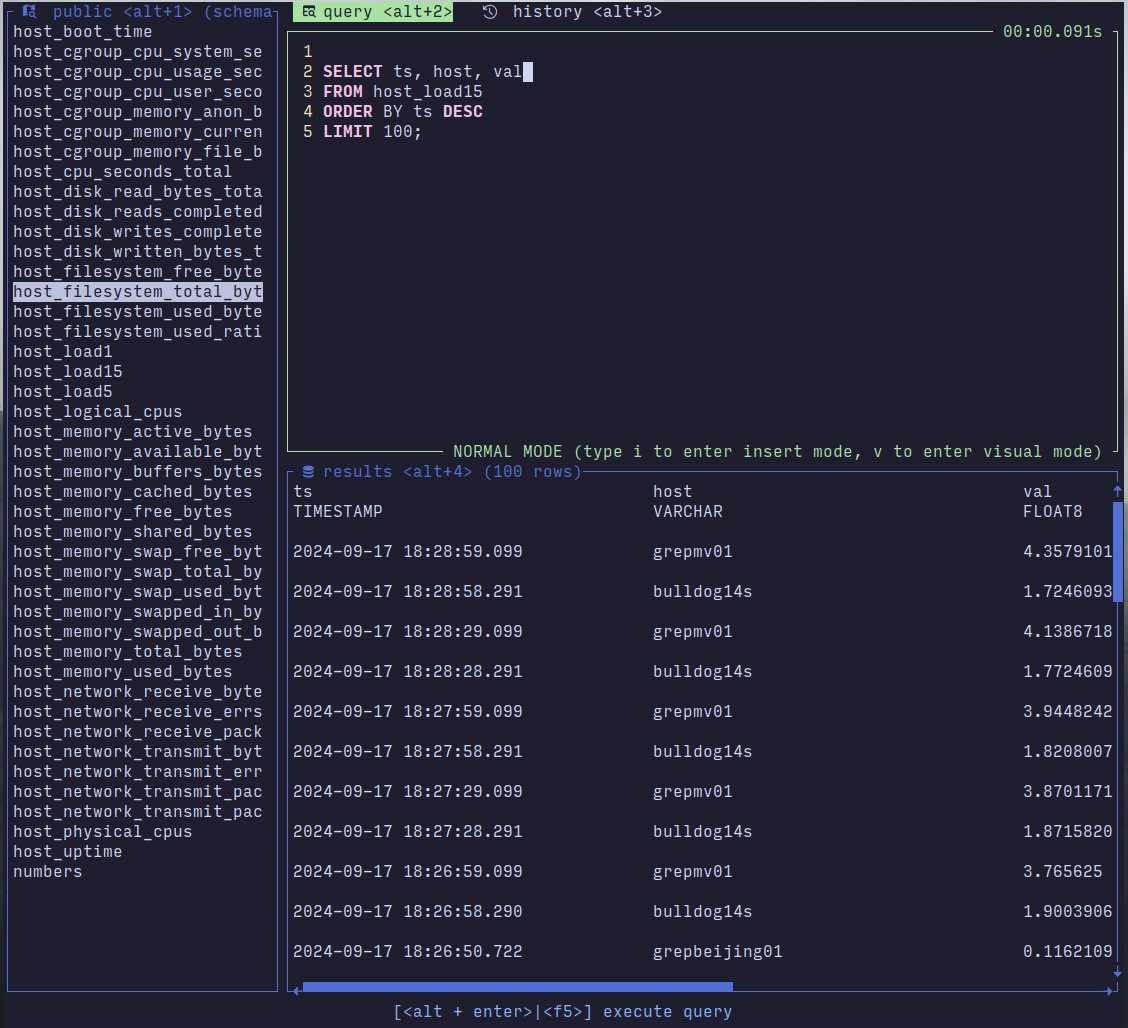
Task: Select table host_memory_total_bytes
Action: pyautogui.click(x=127, y=652)
